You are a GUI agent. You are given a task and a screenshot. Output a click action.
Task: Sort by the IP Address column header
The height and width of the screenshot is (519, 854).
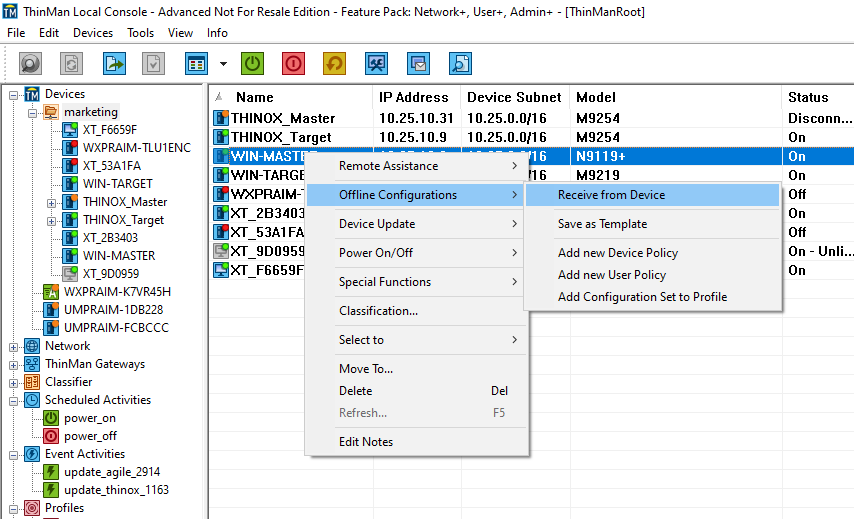point(417,97)
